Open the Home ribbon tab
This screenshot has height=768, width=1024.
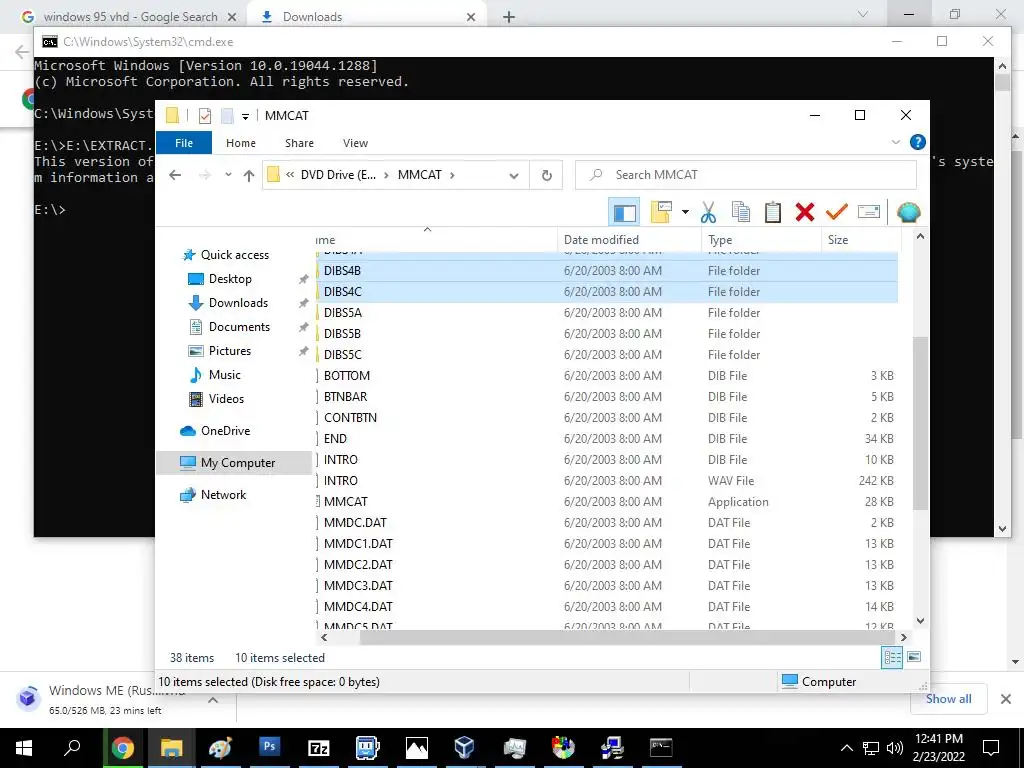[240, 143]
